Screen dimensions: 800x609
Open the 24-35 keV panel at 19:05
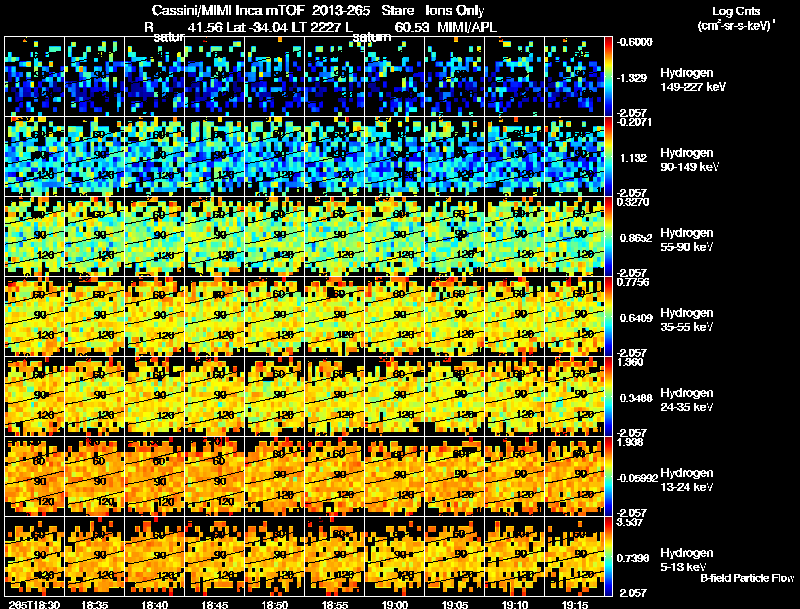click(x=455, y=397)
